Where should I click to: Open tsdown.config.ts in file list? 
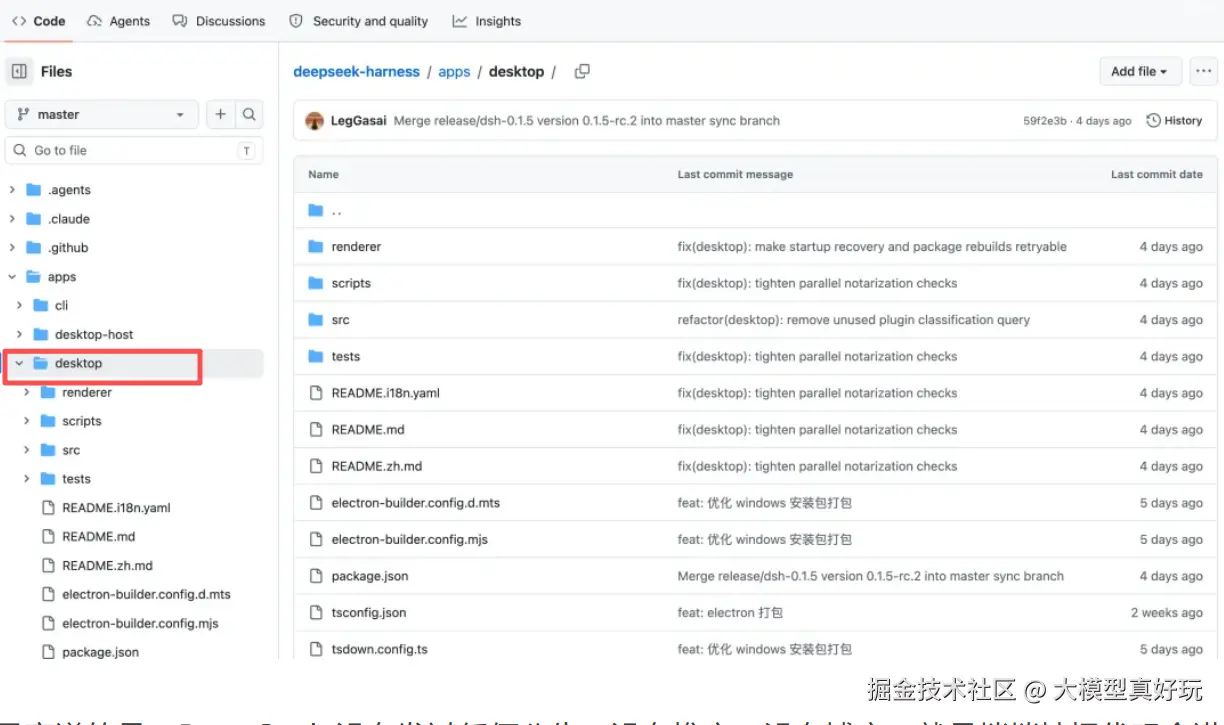pyautogui.click(x=380, y=650)
